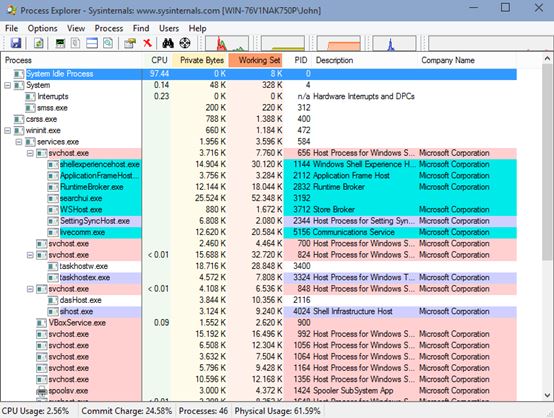This screenshot has width=554, height=418.
Task: Click the dasHost.exe process icon
Action: click(53, 300)
